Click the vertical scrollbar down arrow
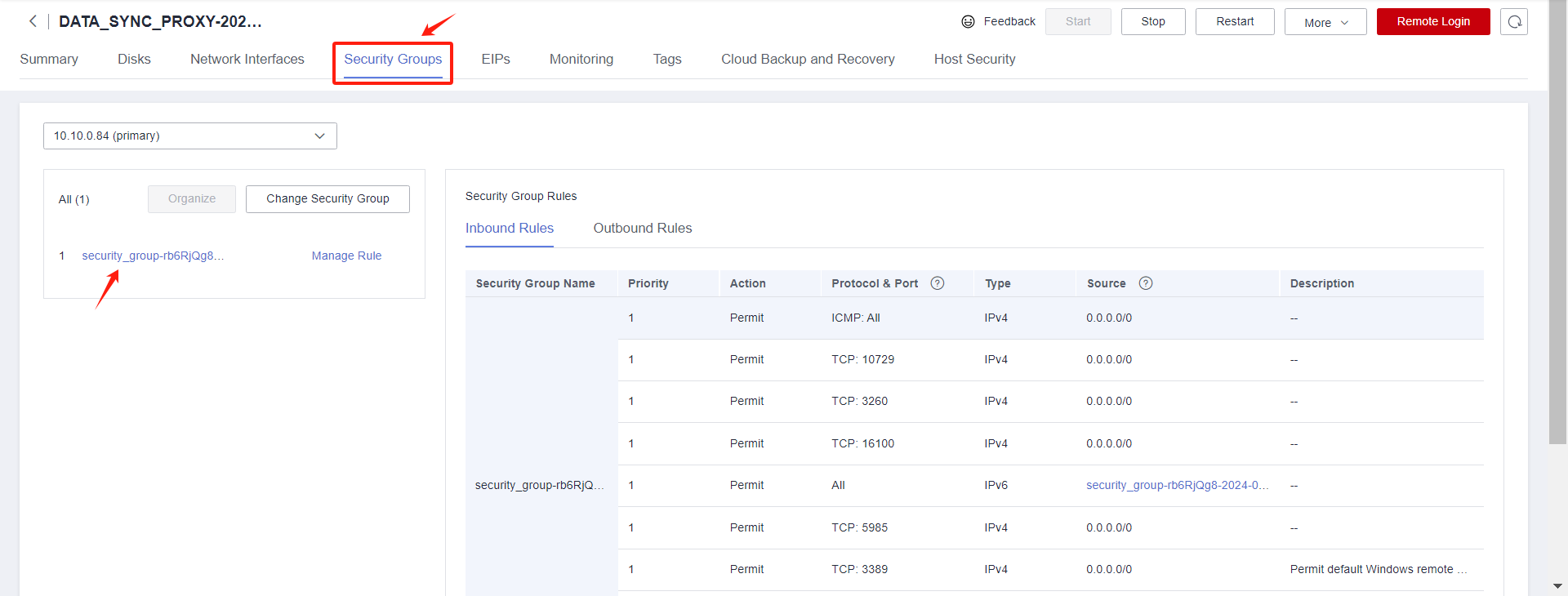 point(1557,586)
